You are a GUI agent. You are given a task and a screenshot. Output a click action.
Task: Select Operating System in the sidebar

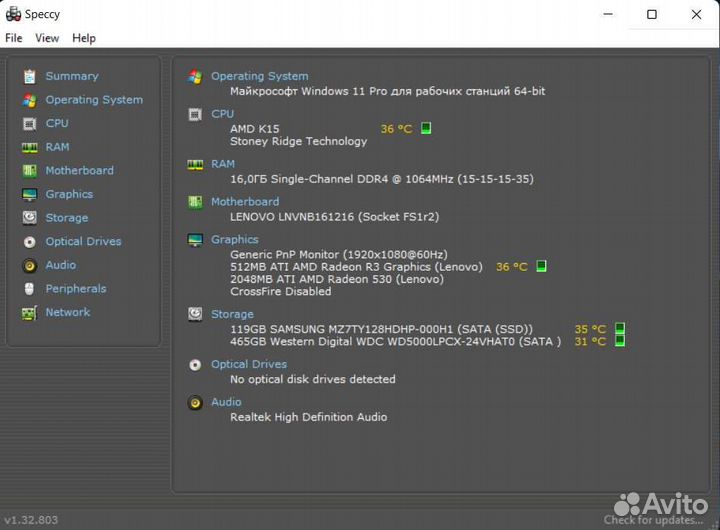[94, 100]
